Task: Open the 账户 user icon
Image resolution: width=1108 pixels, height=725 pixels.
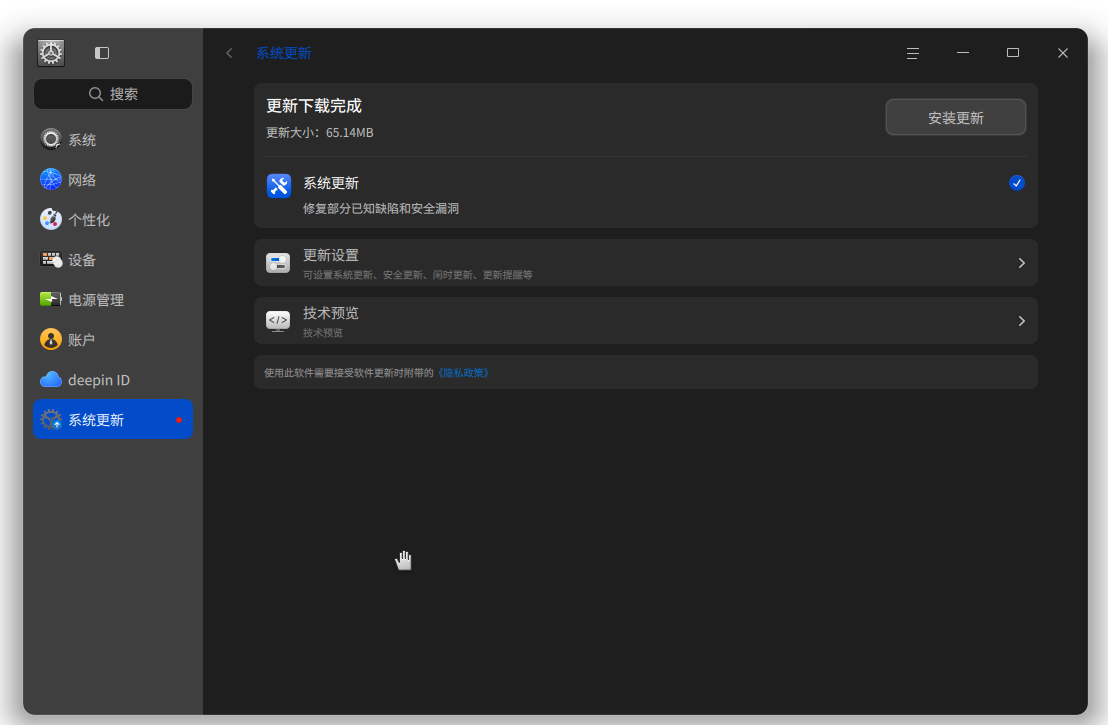Action: point(51,339)
